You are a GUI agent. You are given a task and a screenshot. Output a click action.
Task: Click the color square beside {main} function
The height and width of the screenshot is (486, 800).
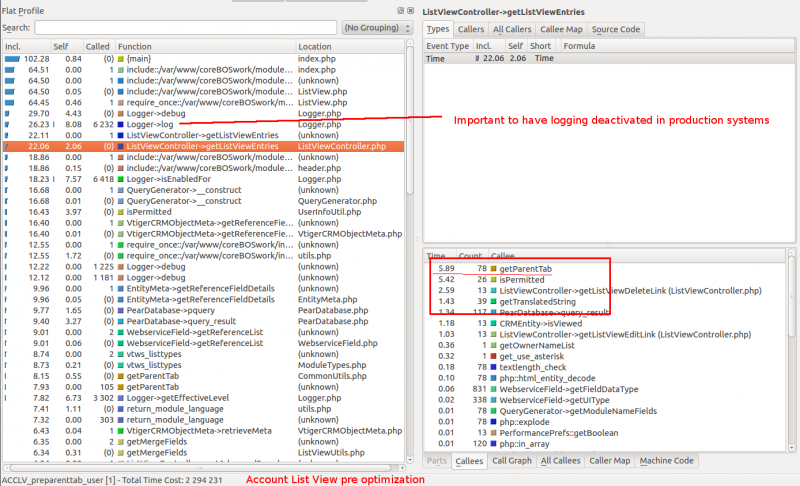[121, 59]
